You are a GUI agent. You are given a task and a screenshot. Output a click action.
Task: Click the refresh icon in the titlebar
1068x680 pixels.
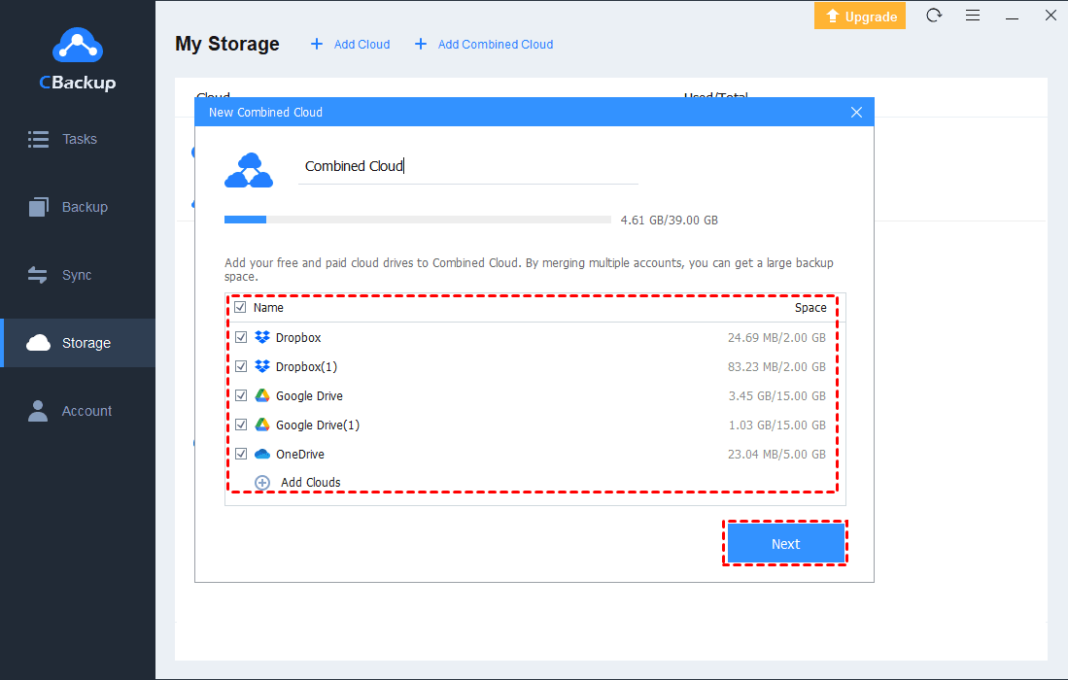click(x=934, y=15)
